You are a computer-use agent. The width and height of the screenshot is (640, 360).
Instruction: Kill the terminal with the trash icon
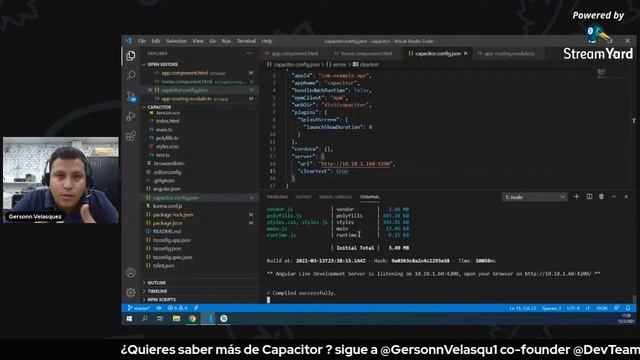click(x=601, y=197)
